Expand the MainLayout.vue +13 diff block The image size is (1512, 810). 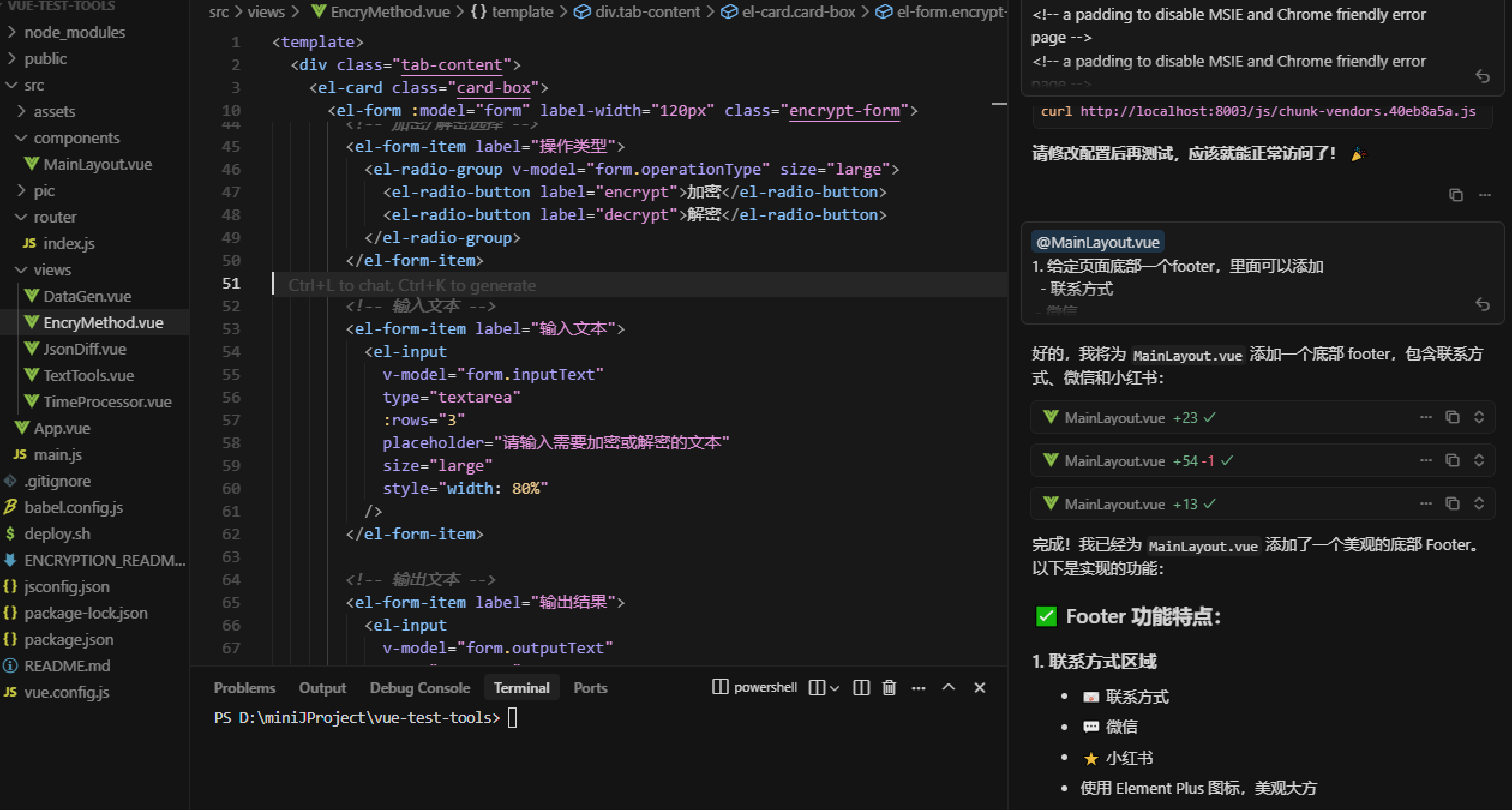(1479, 503)
